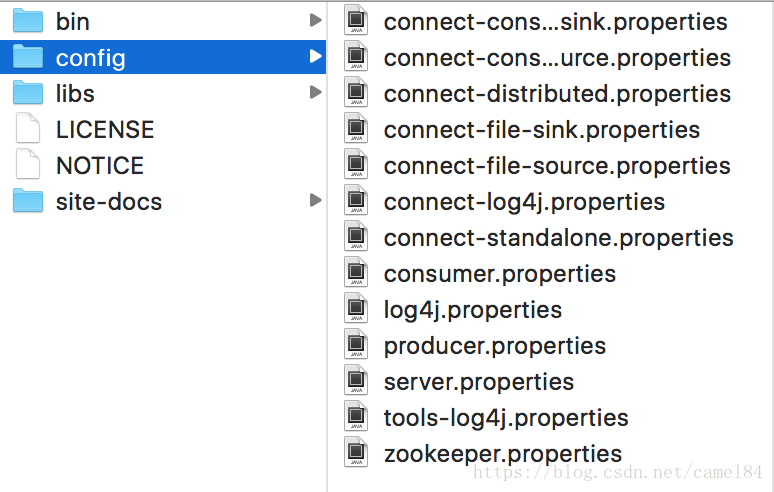774x492 pixels.
Task: Select consumer.properties file name
Action: [x=500, y=274]
